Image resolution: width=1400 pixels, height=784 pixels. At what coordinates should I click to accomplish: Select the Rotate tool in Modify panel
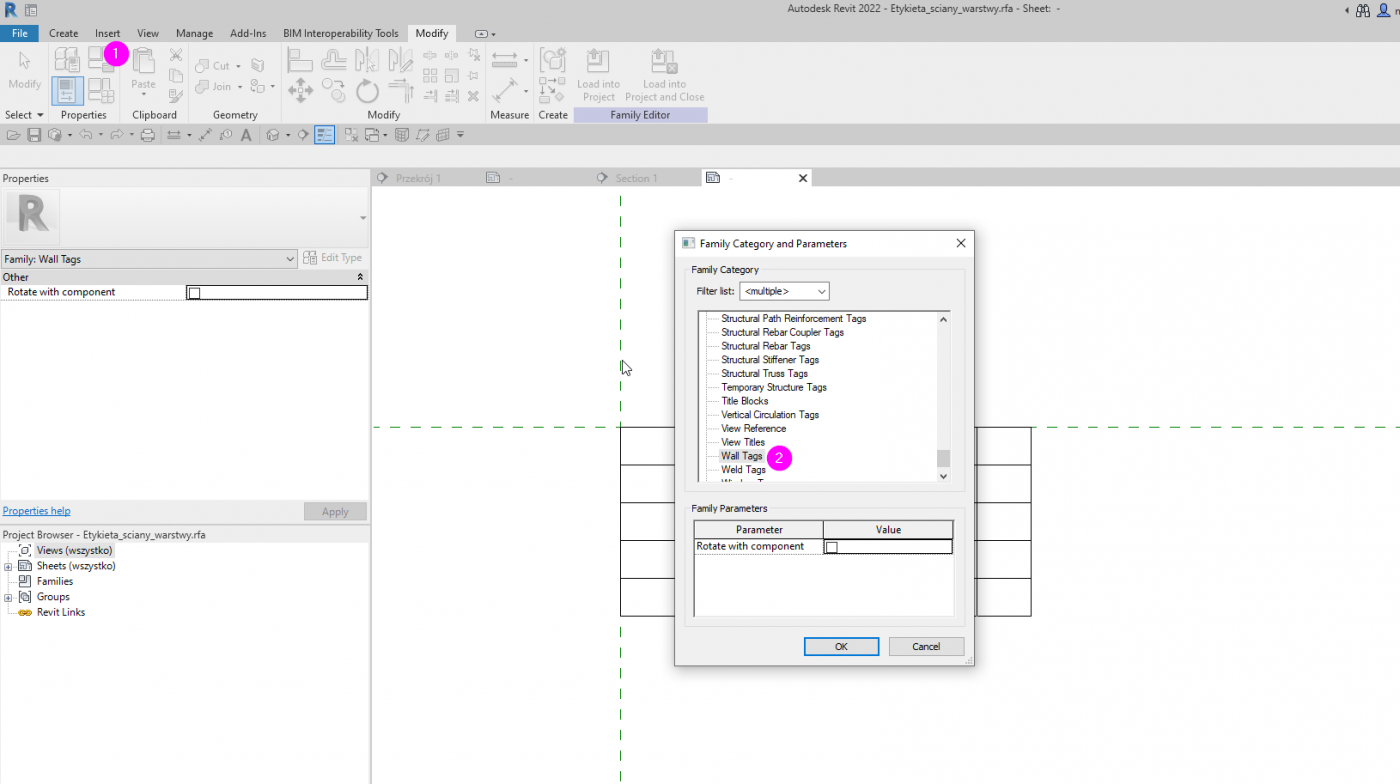coord(367,92)
